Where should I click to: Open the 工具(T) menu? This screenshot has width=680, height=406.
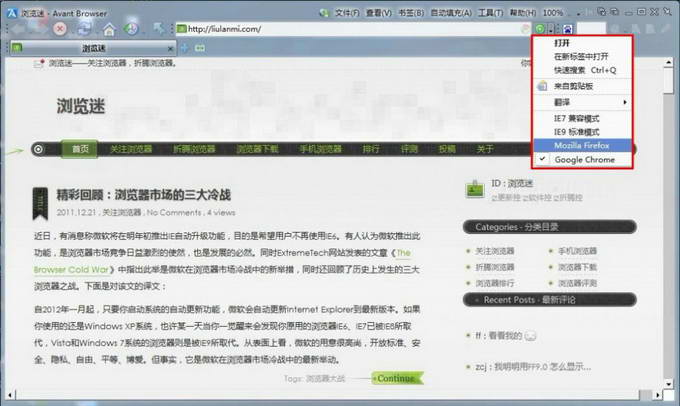[x=490, y=13]
